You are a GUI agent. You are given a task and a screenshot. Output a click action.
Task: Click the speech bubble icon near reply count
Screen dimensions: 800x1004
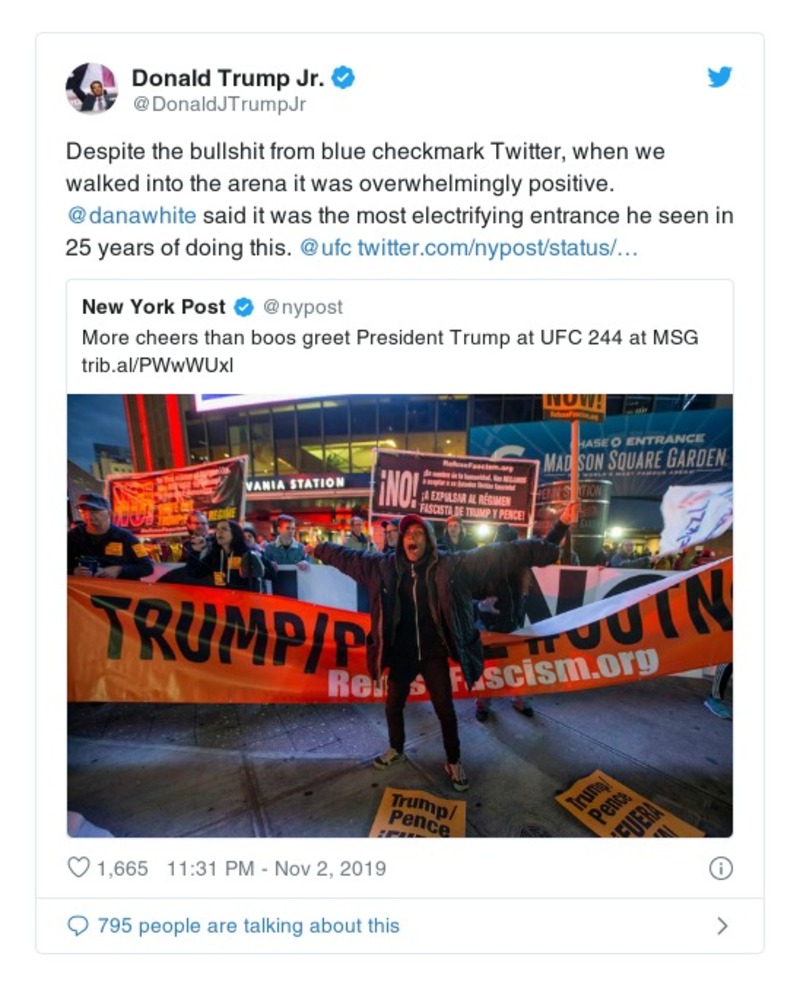point(78,926)
